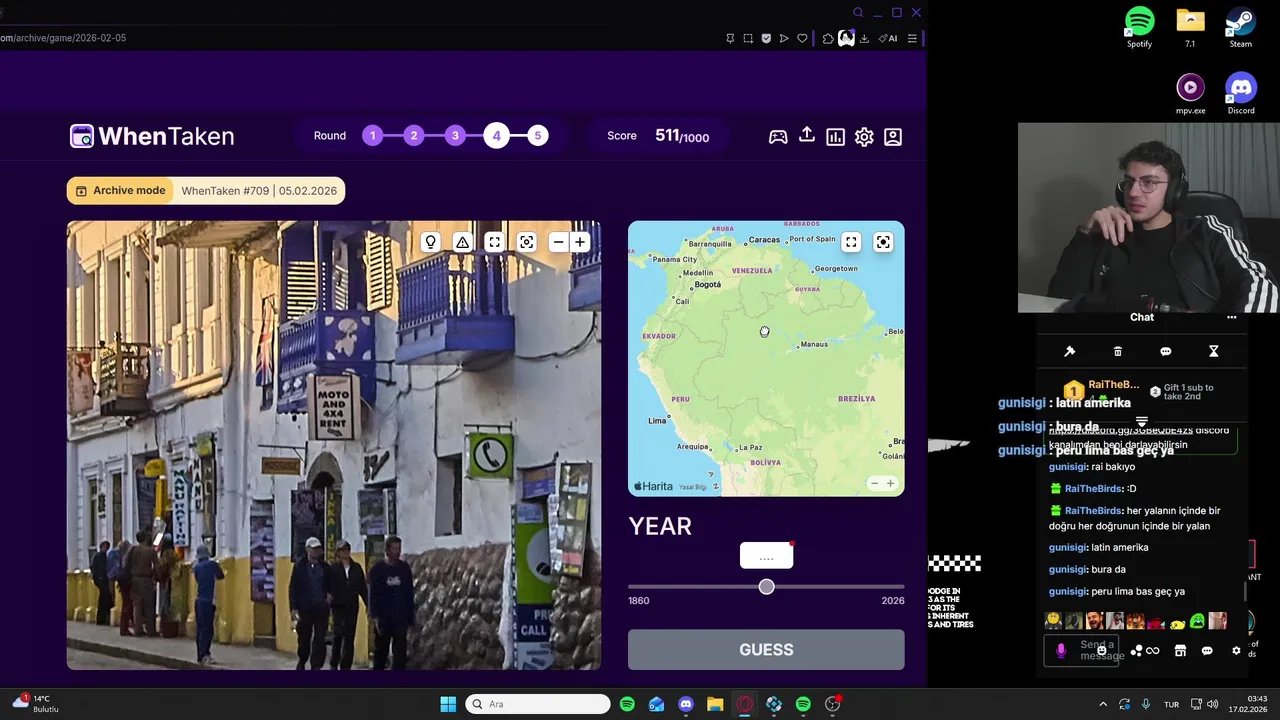The width and height of the screenshot is (1280, 720).
Task: Click the browser pin icon
Action: coord(730,39)
